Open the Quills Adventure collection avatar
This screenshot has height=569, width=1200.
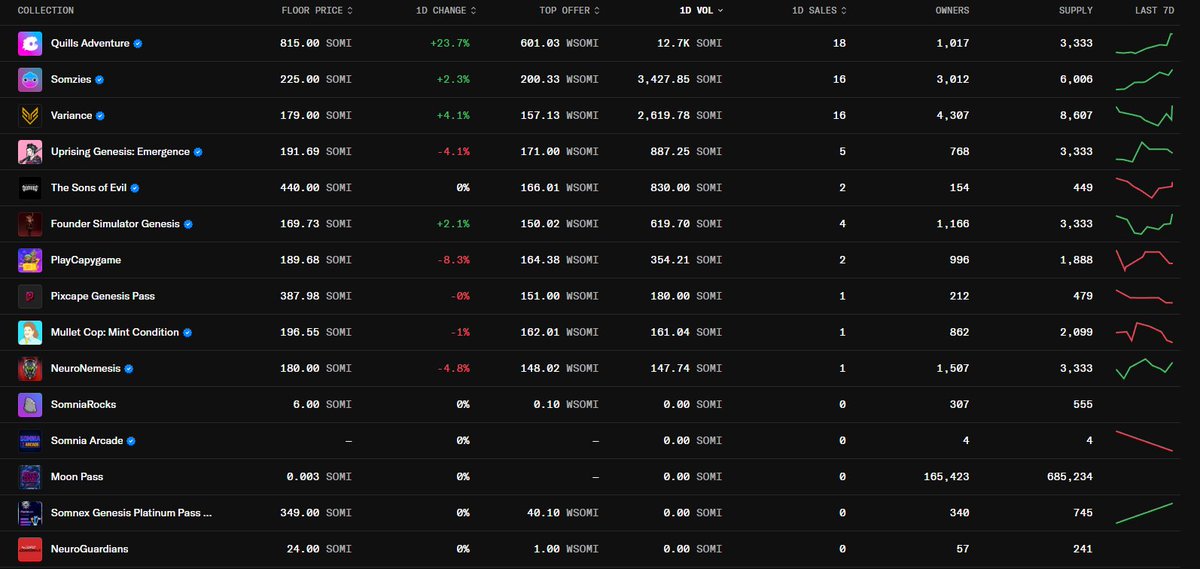click(30, 44)
